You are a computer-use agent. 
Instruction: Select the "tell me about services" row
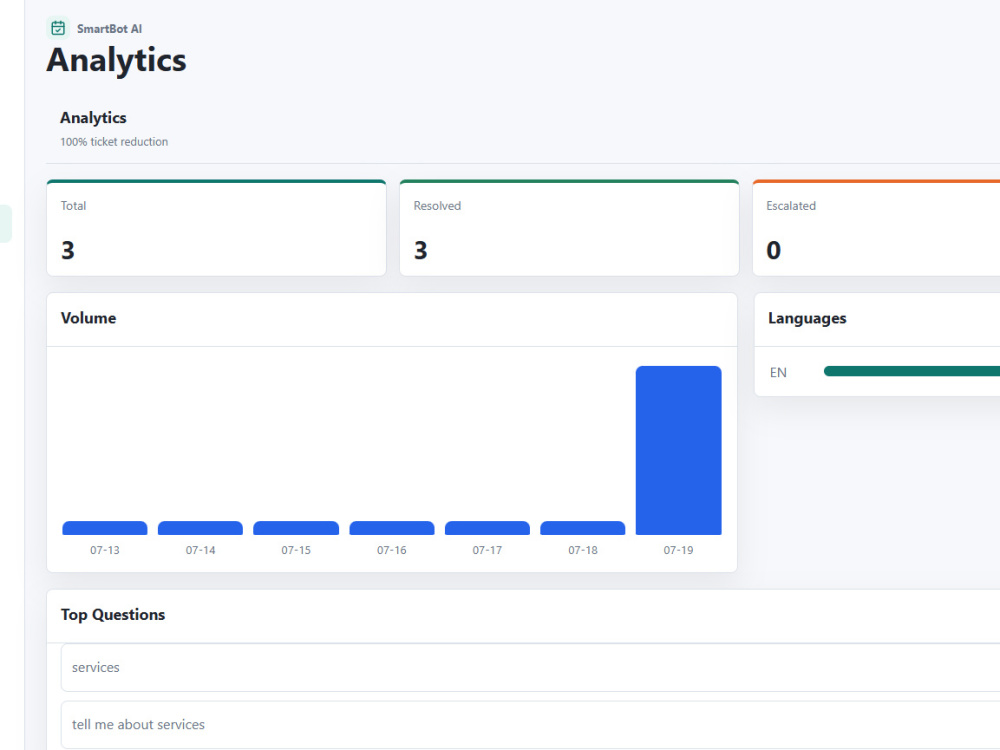pyautogui.click(x=530, y=724)
